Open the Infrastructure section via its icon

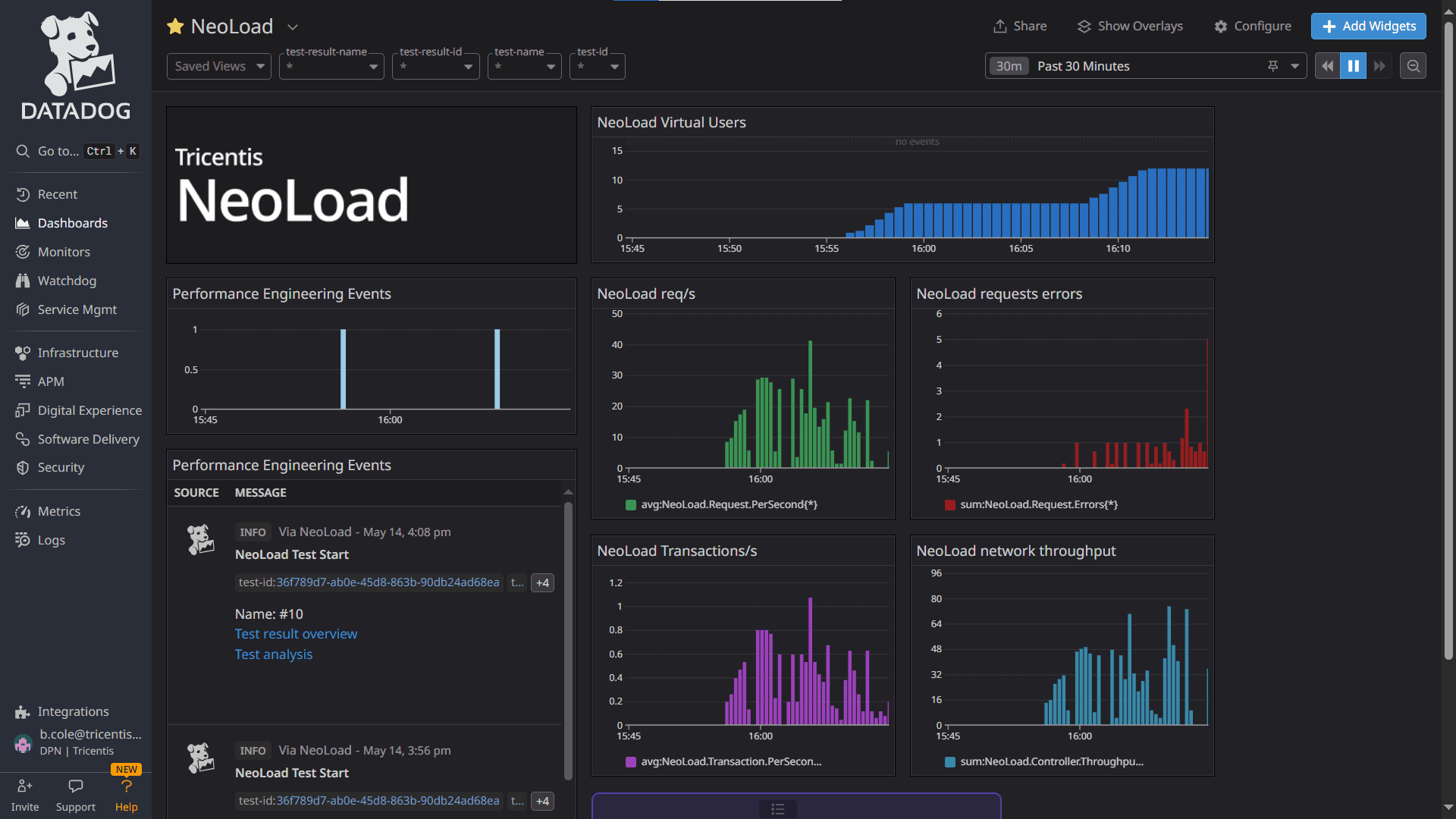22,352
